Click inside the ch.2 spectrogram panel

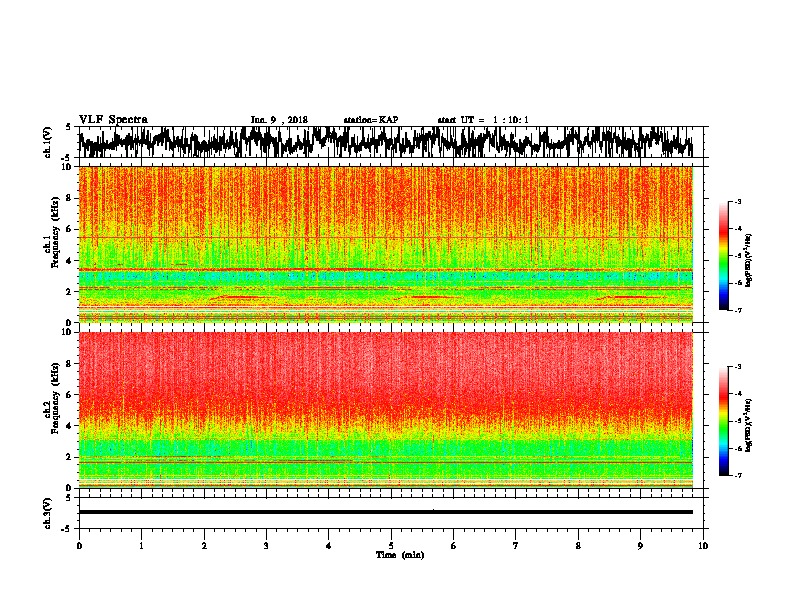386,410
